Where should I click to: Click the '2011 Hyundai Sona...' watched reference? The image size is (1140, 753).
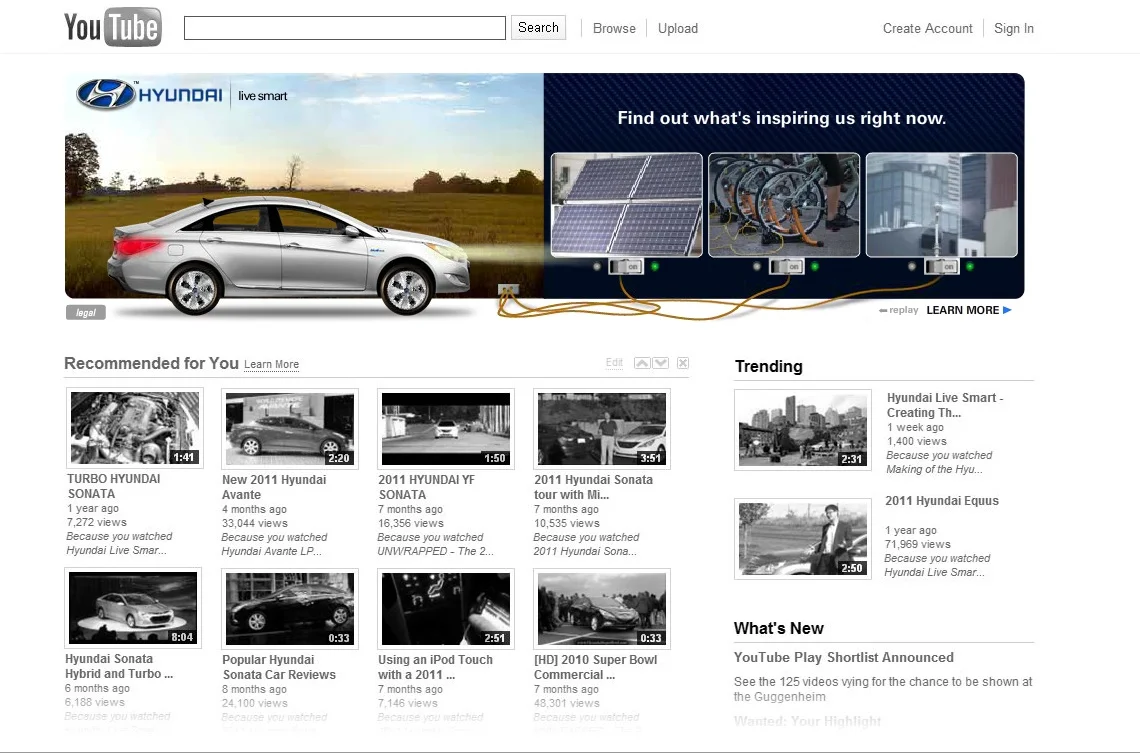coord(585,551)
